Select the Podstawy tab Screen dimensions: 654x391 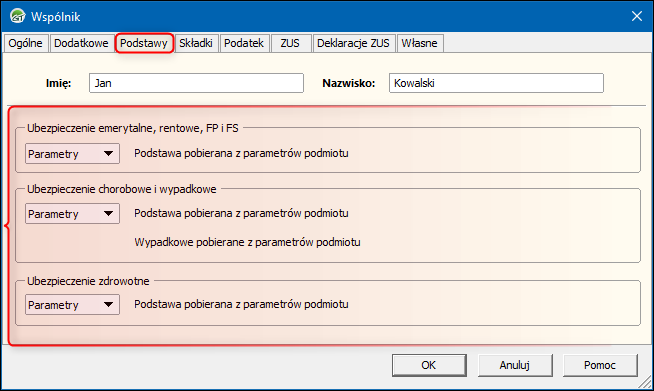tap(144, 43)
